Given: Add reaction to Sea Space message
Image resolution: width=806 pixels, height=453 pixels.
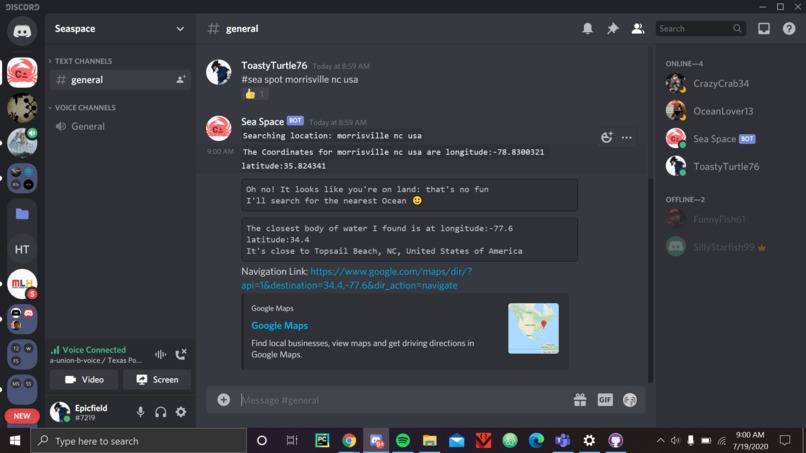Looking at the screenshot, I should 607,137.
